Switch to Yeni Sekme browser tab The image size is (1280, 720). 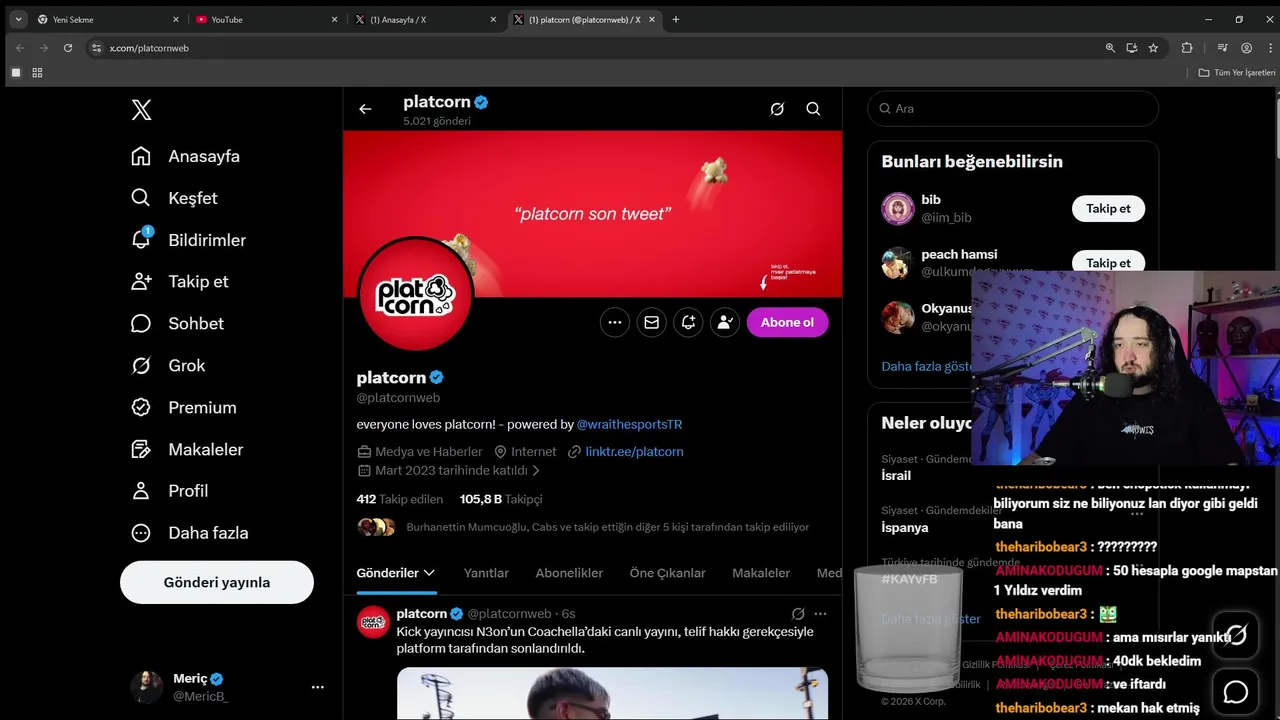(108, 19)
